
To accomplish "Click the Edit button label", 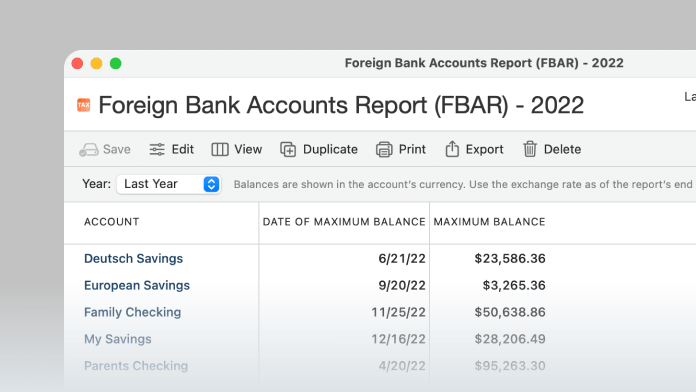I will pyautogui.click(x=183, y=150).
